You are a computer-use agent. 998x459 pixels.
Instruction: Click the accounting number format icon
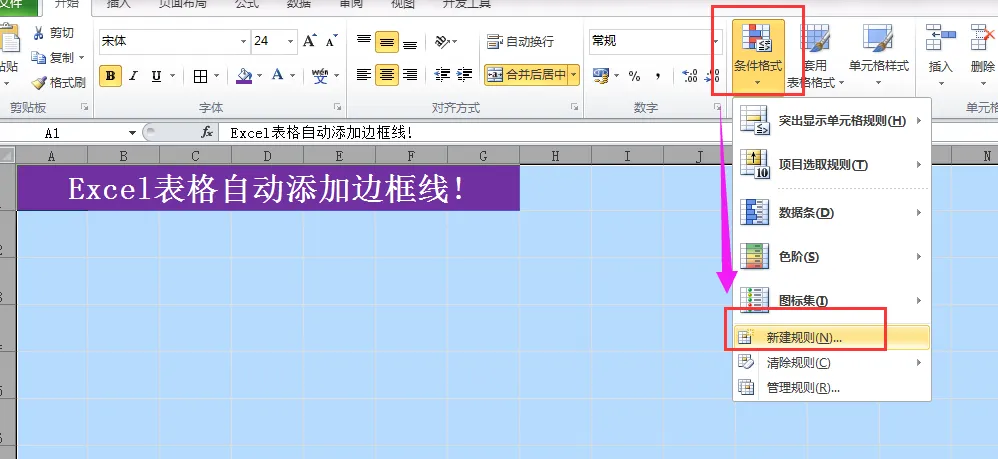click(x=600, y=75)
